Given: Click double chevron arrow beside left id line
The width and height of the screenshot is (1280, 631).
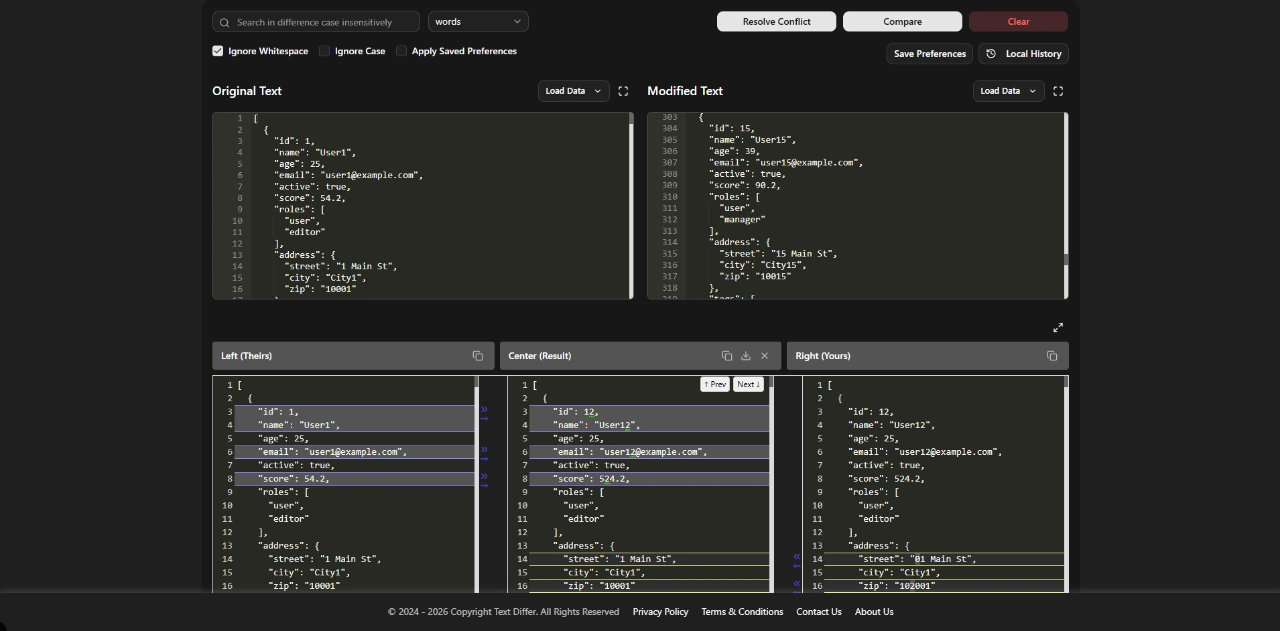Looking at the screenshot, I should (x=484, y=409).
